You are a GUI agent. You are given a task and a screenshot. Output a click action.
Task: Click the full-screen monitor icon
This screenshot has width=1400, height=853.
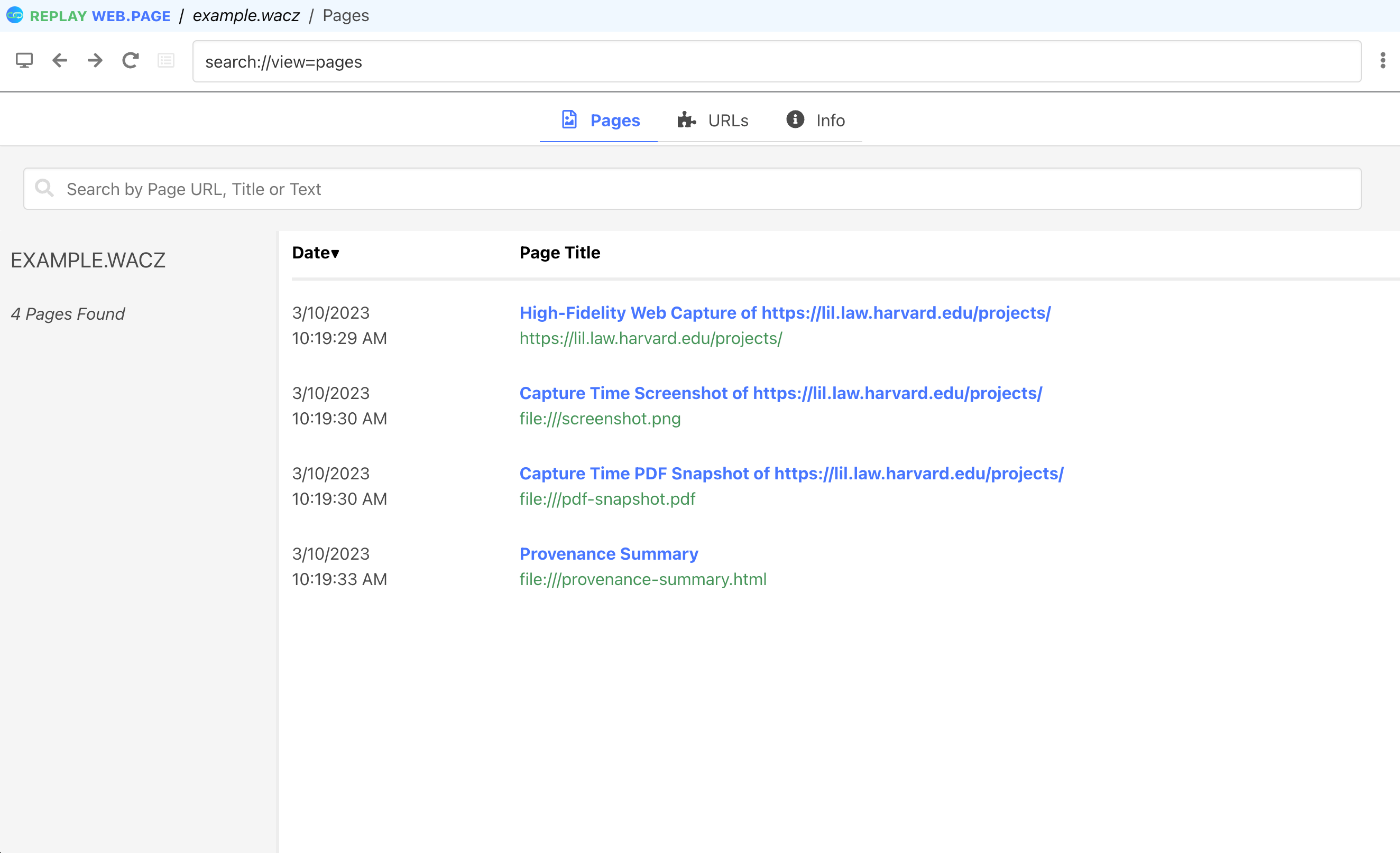pyautogui.click(x=24, y=61)
